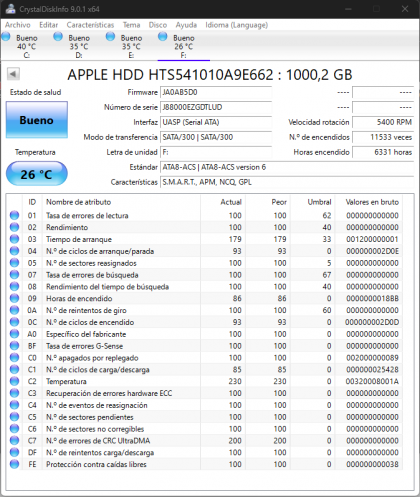420x497 pixels.
Task: Click status icon for reintentos de giro
Action: [x=14, y=310]
